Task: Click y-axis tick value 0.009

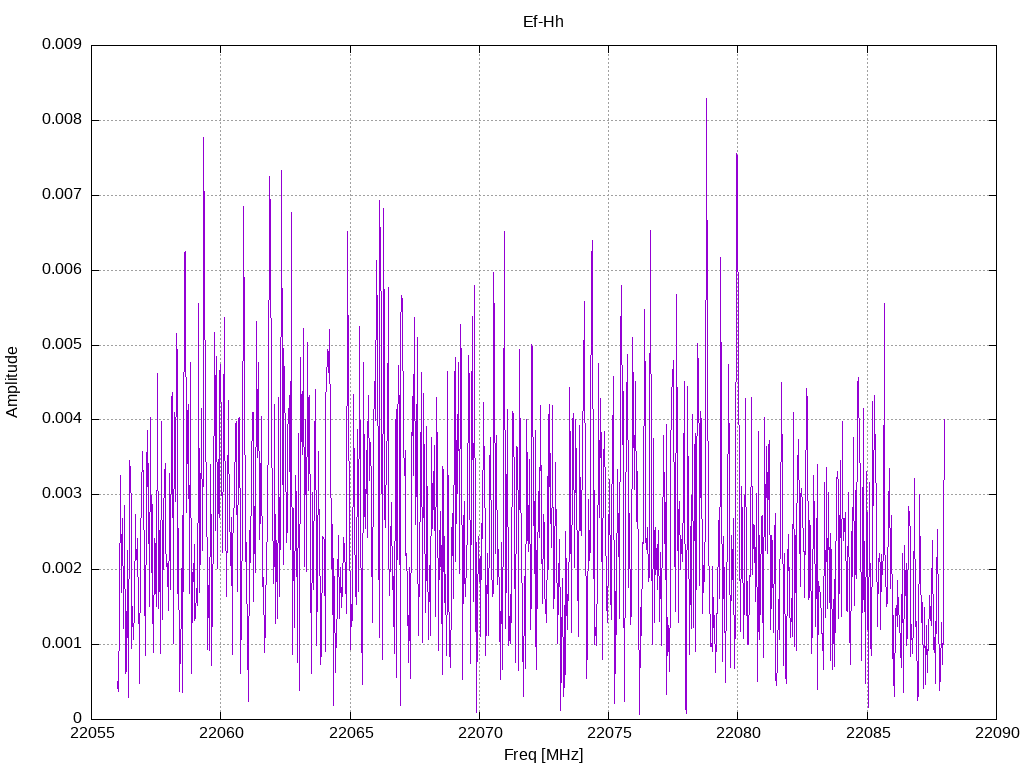Action: coord(61,44)
